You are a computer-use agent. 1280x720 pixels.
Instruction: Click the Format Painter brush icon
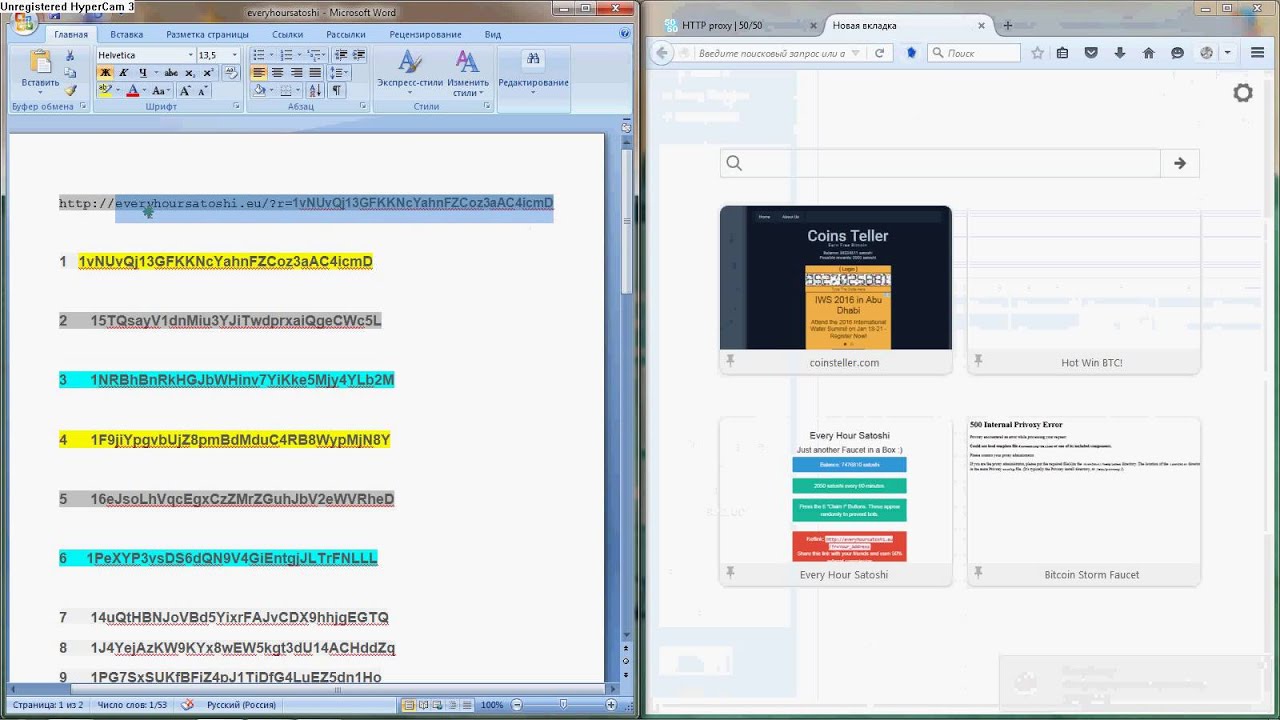(x=70, y=88)
